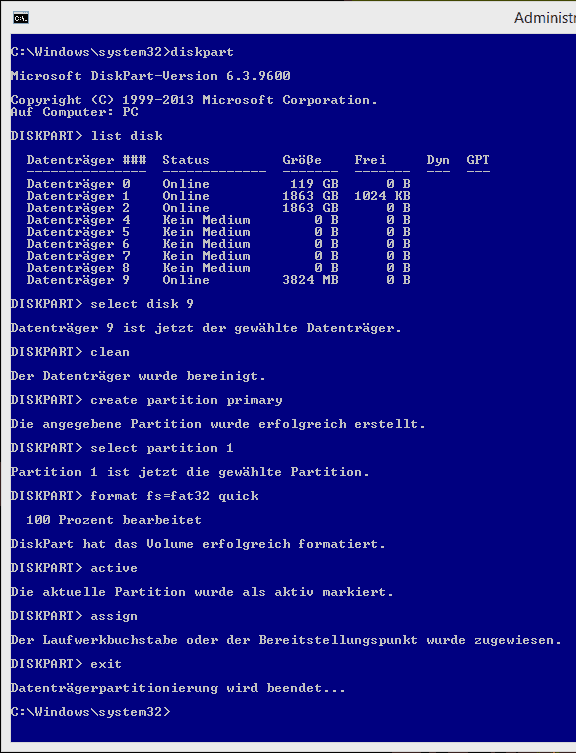Click the 'list disk' command line

86,136
